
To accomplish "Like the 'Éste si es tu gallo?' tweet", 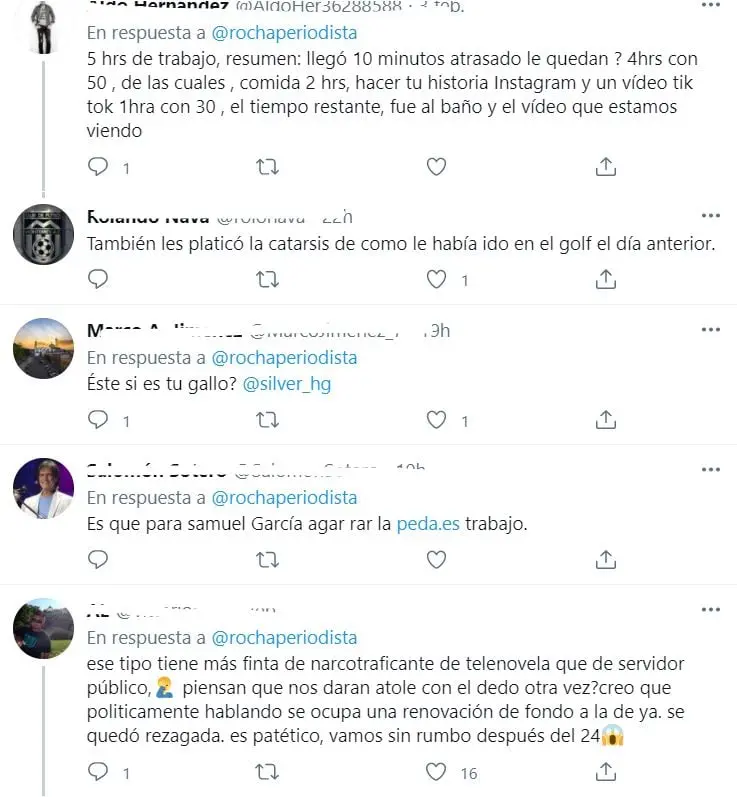I will [x=436, y=420].
